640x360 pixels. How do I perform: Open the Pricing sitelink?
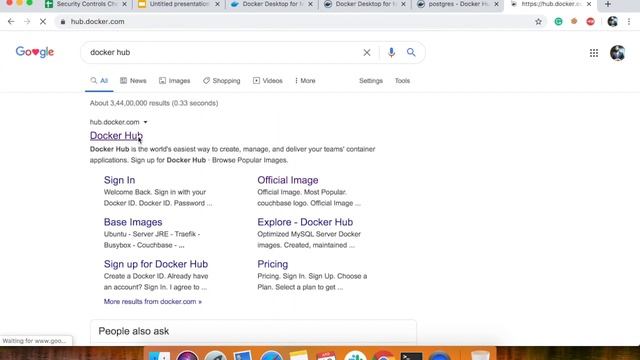click(273, 264)
